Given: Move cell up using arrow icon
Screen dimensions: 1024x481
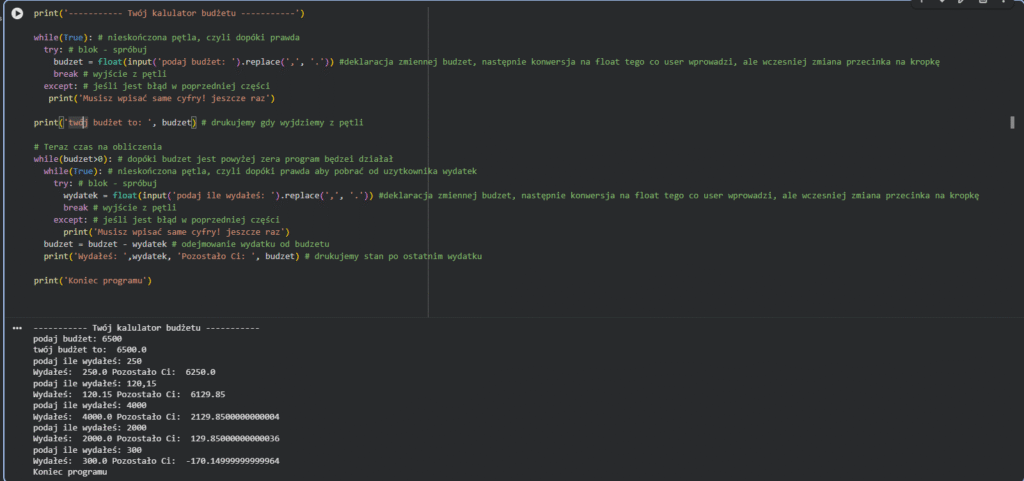Looking at the screenshot, I should pyautogui.click(x=922, y=3).
